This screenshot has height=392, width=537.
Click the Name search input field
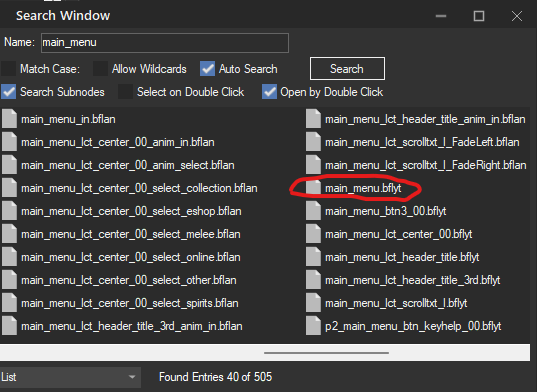pyautogui.click(x=165, y=43)
